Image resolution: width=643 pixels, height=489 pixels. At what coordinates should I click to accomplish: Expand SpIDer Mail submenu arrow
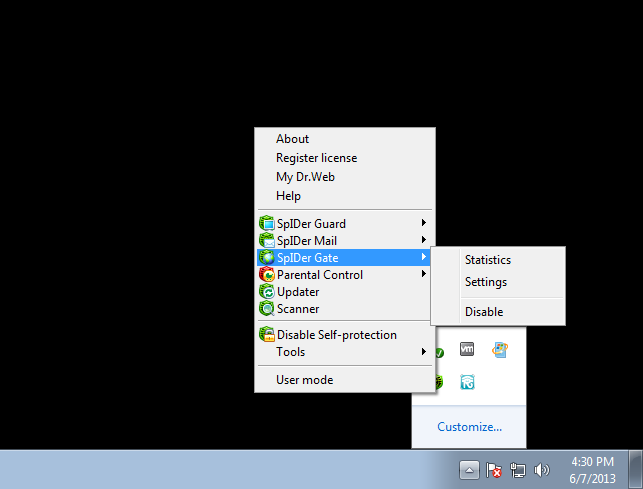click(x=424, y=240)
